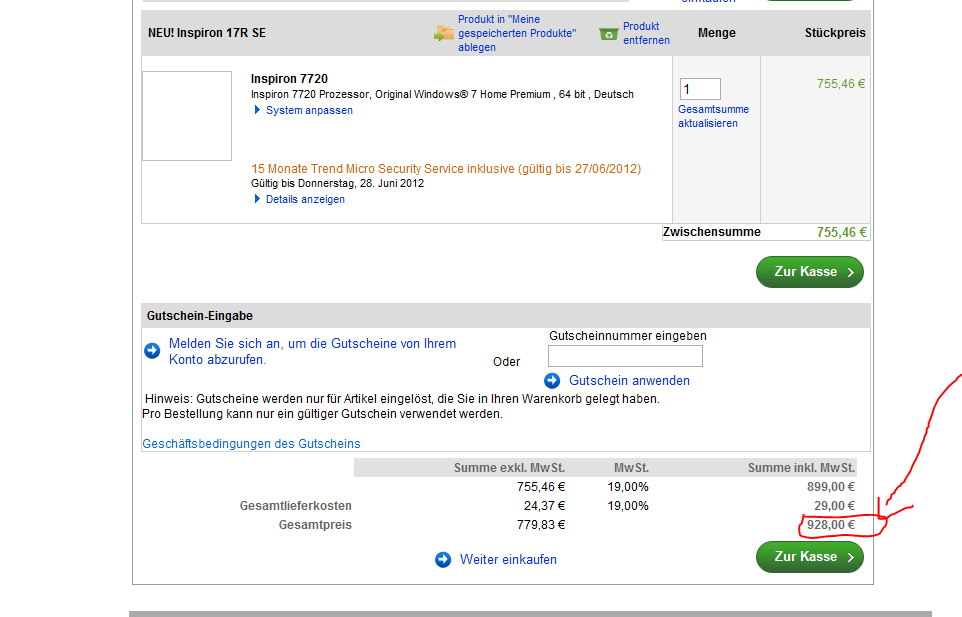The width and height of the screenshot is (962, 617).
Task: Click the 779,83 € Gesamtpreis excl. value
Action: coord(541,525)
